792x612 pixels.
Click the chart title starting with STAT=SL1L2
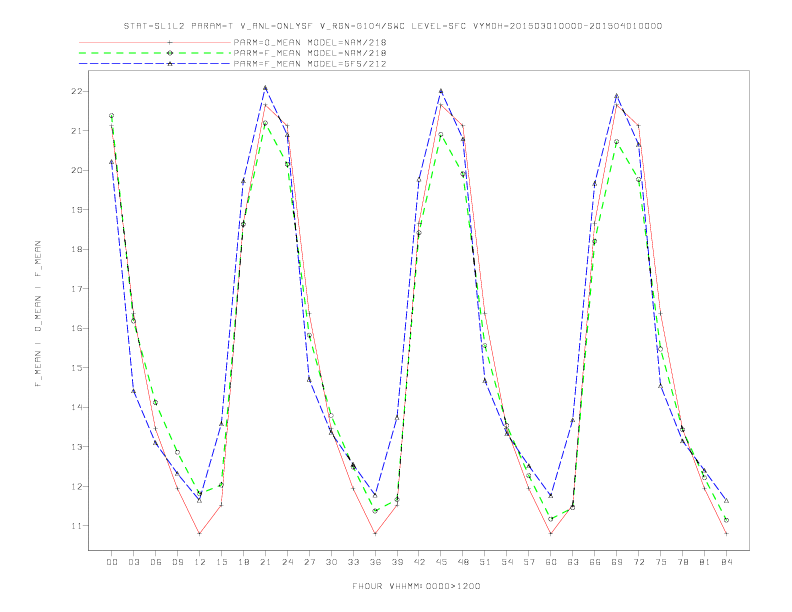tap(393, 26)
